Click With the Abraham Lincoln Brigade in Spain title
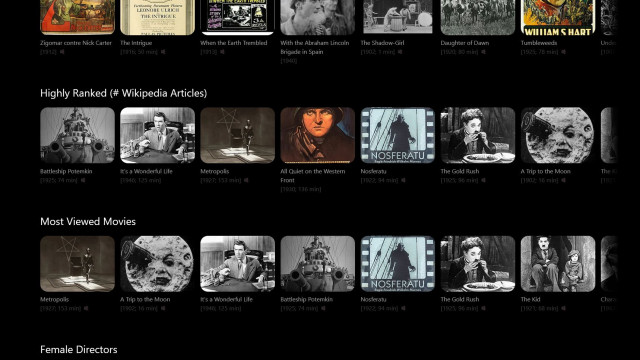The height and width of the screenshot is (360, 640). [x=315, y=47]
